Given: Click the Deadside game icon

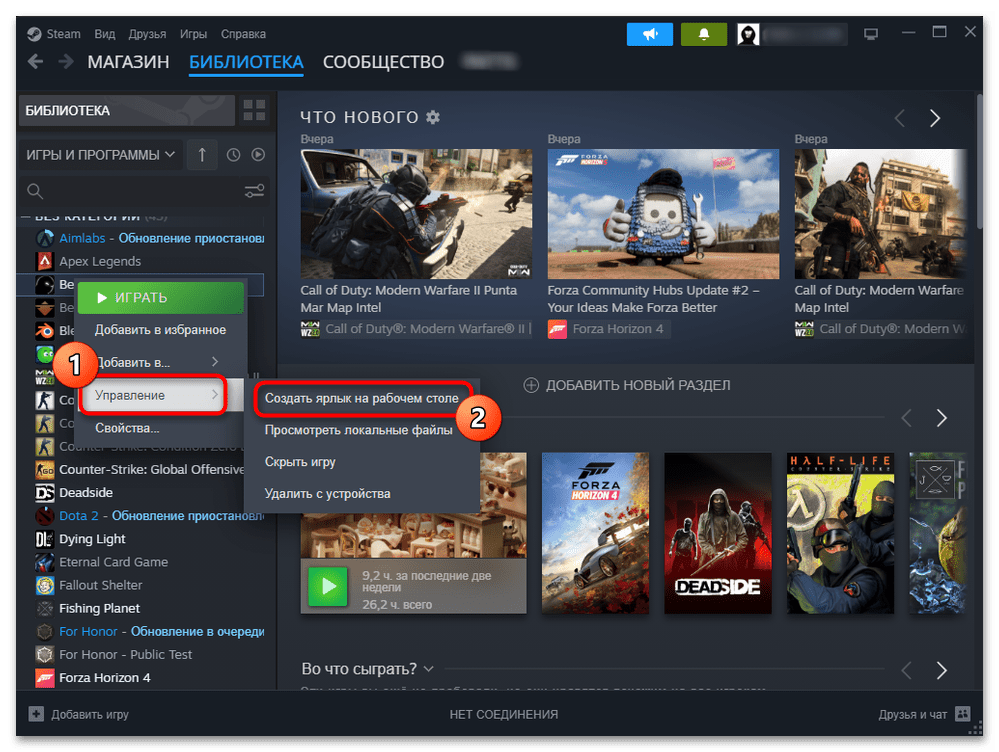Looking at the screenshot, I should click(x=45, y=493).
